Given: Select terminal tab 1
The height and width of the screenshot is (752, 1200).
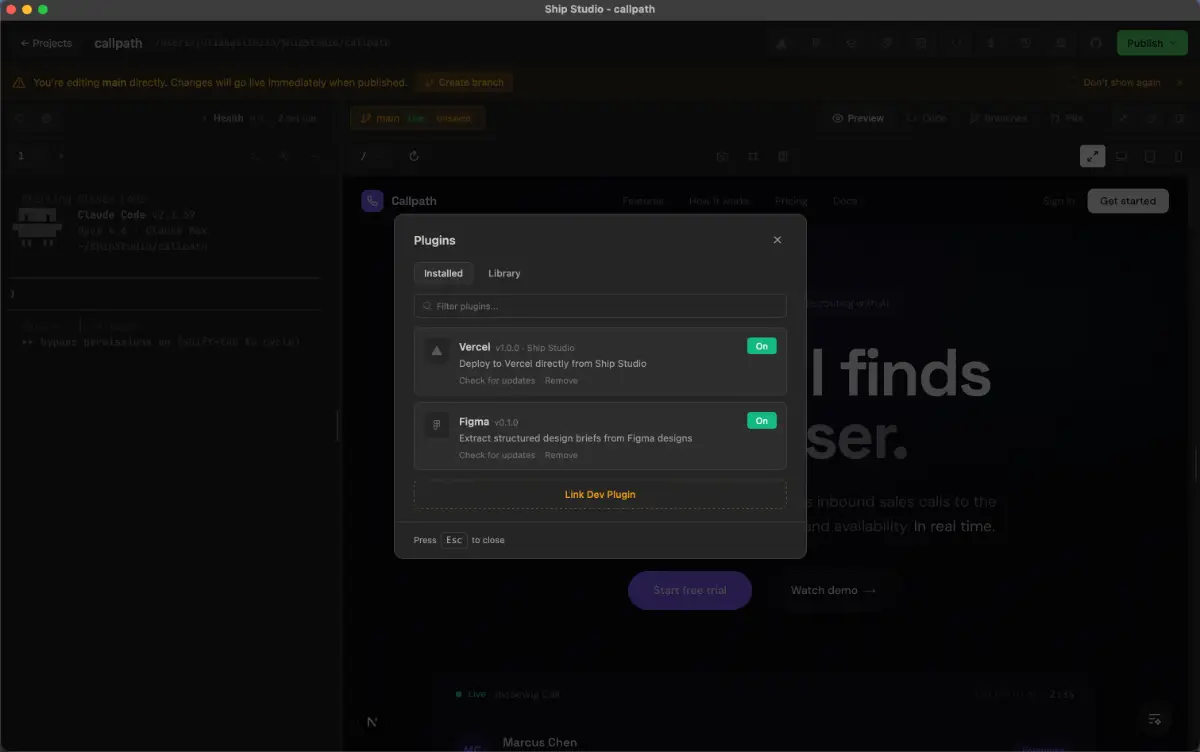Looking at the screenshot, I should click(x=21, y=156).
